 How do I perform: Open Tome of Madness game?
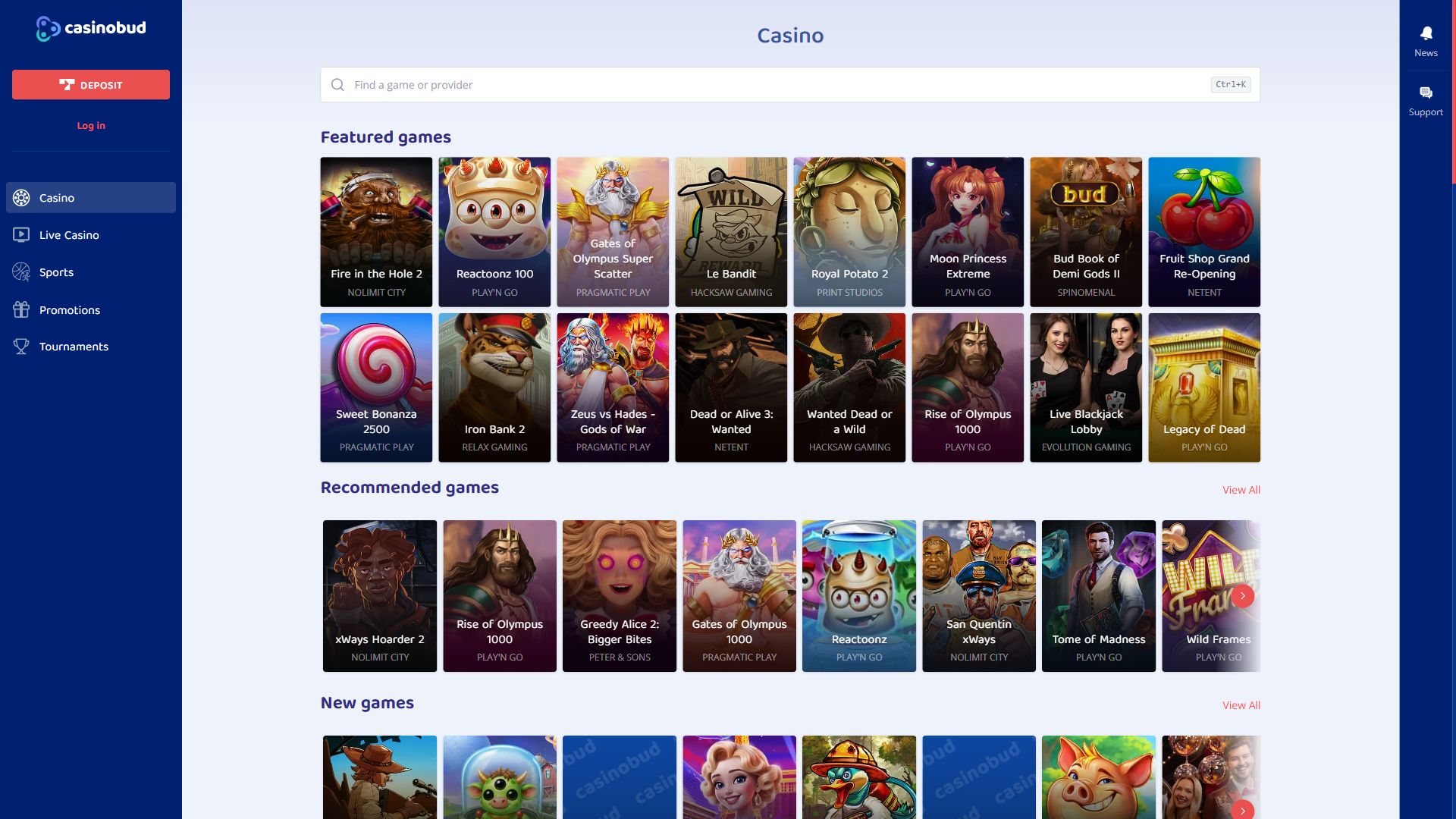pyautogui.click(x=1099, y=596)
